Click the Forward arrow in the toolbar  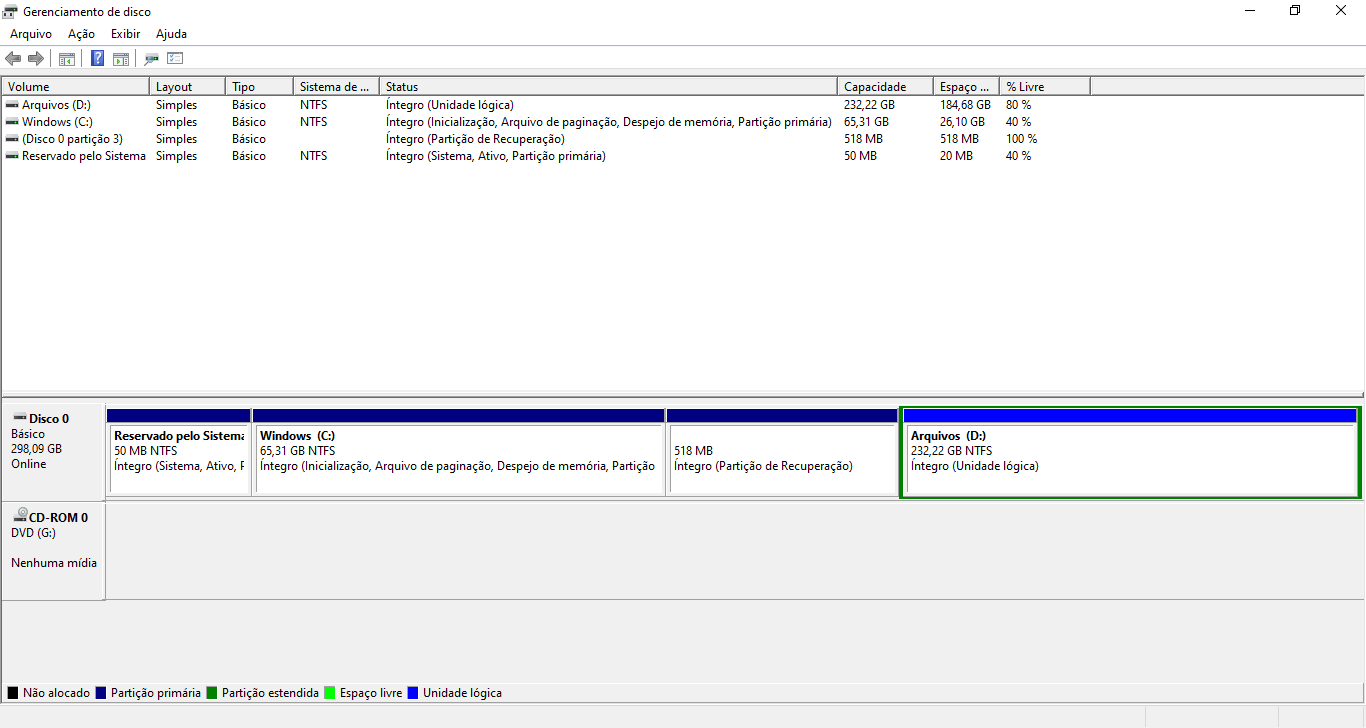coord(36,59)
